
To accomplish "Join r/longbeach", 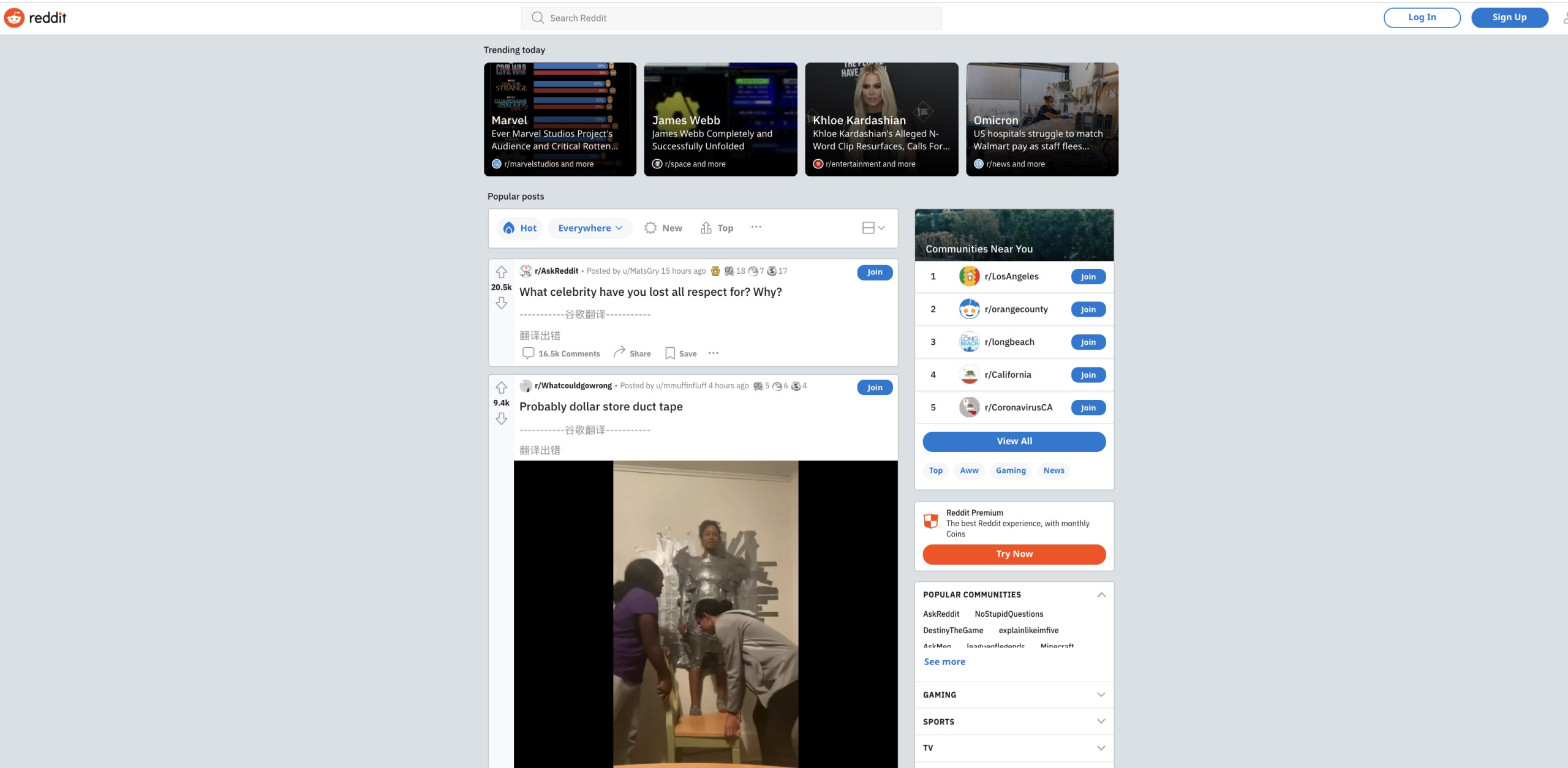I will 1088,342.
